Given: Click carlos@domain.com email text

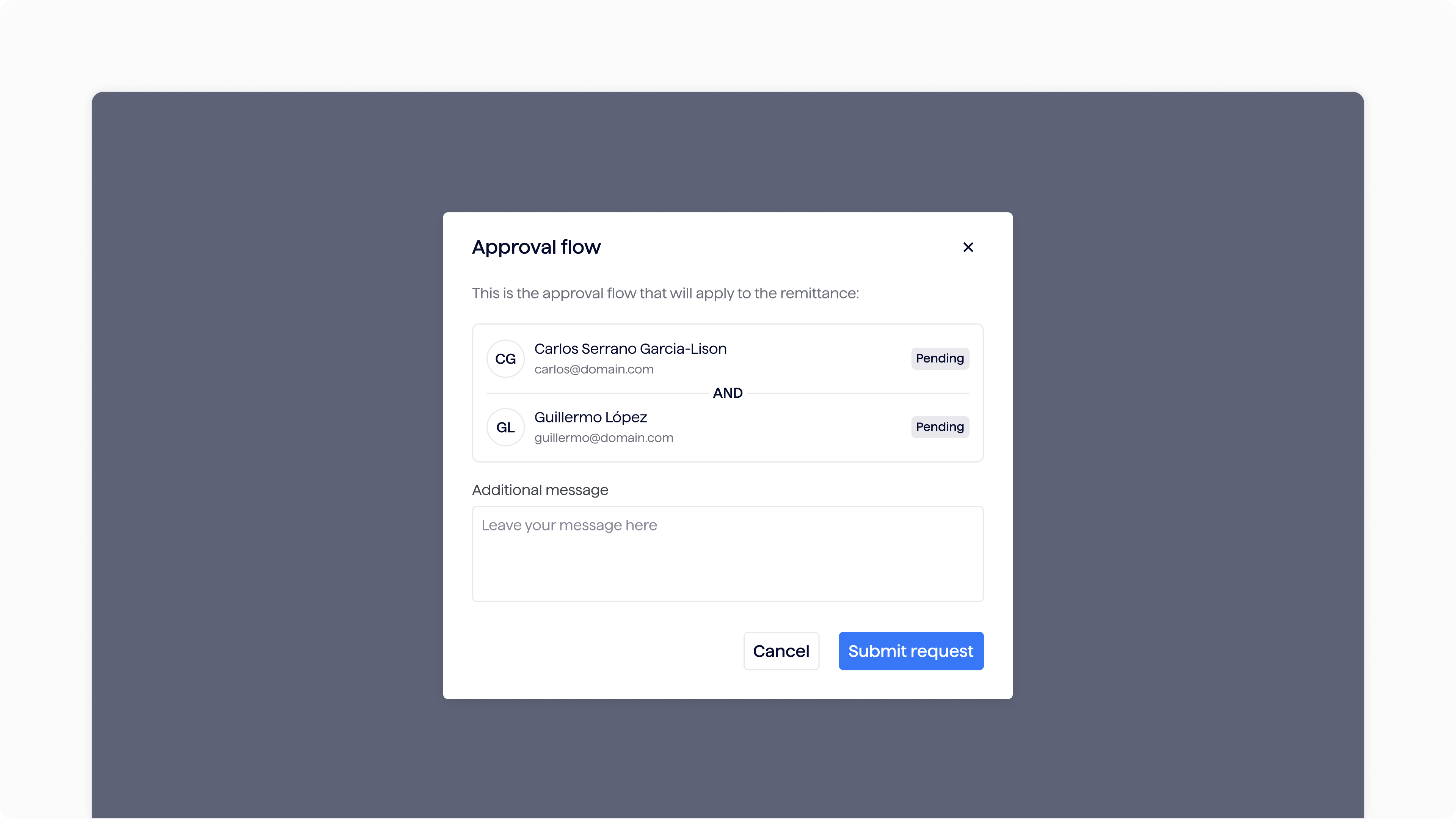Looking at the screenshot, I should point(593,369).
